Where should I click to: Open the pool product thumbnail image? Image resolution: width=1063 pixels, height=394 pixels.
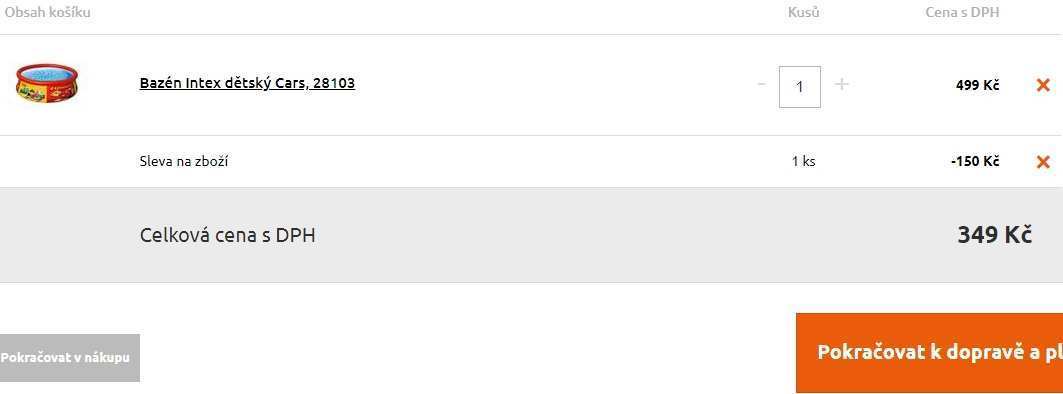point(47,83)
